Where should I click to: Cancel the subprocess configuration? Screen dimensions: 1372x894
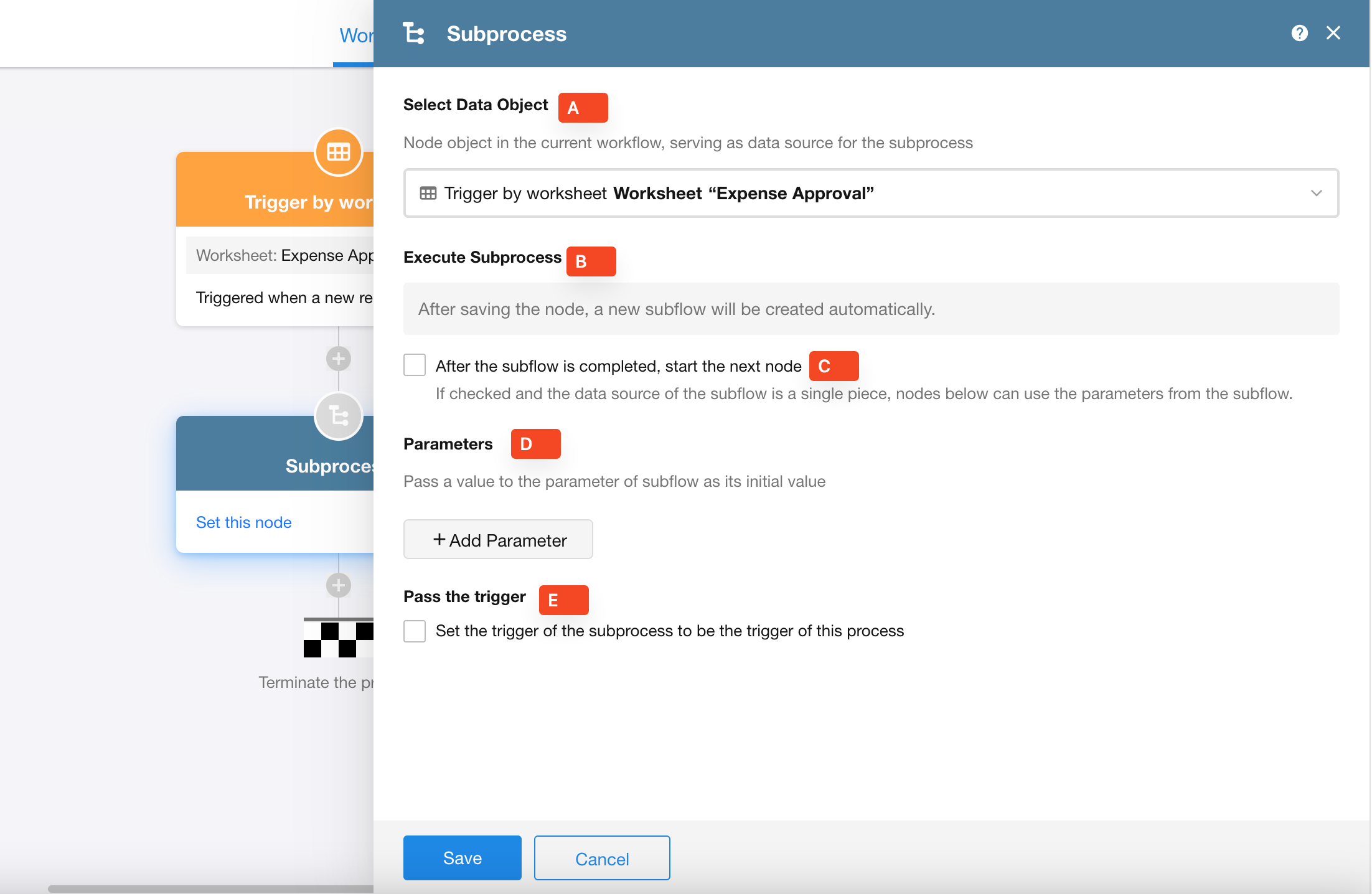pos(601,858)
